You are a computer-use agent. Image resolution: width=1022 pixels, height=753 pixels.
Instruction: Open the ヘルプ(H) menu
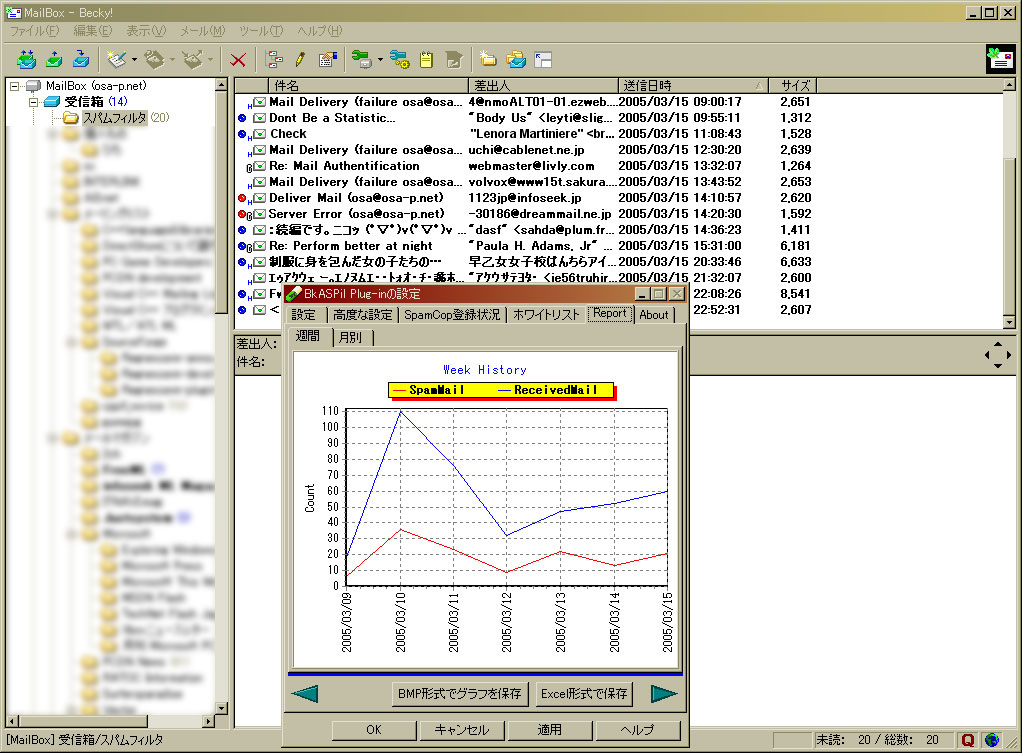coord(319,31)
